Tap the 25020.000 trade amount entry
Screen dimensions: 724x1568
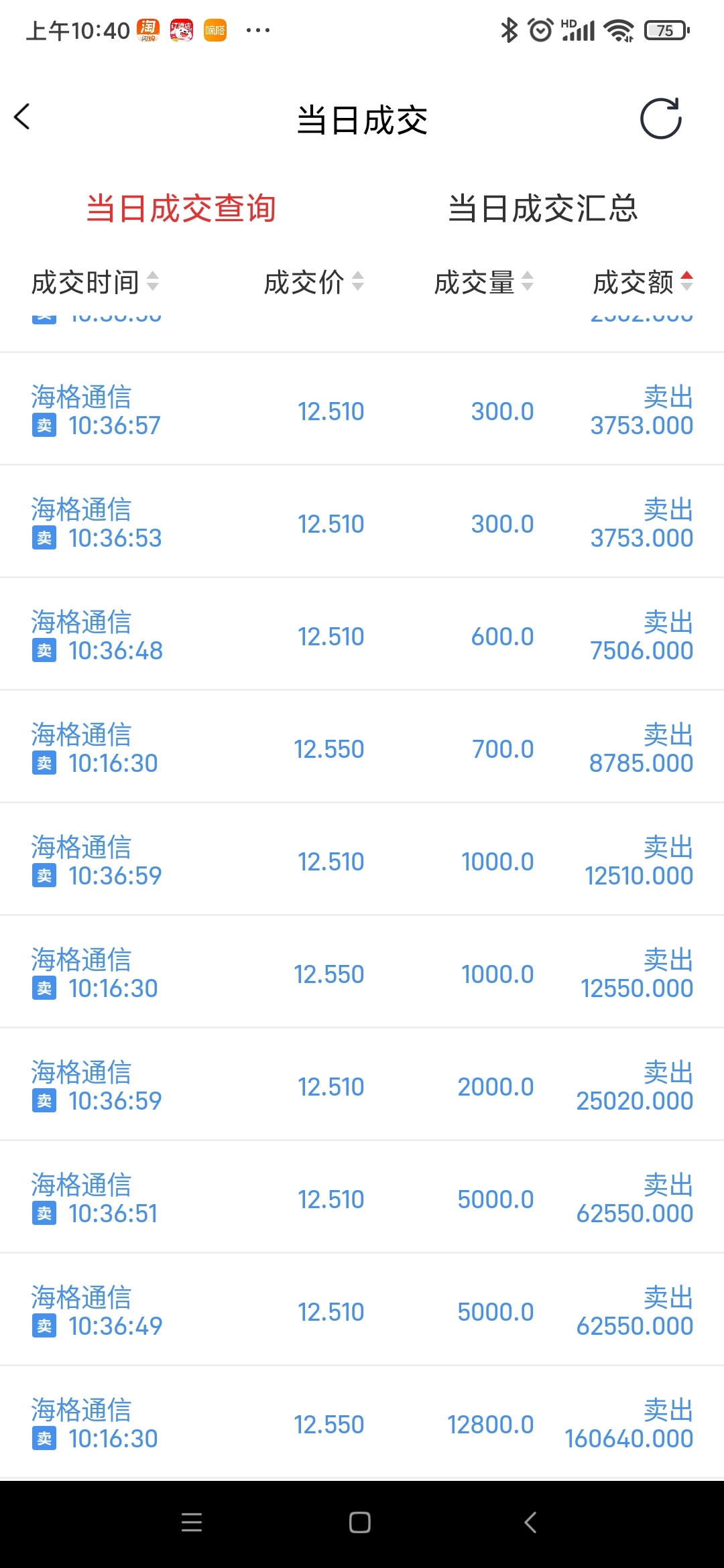click(634, 1101)
